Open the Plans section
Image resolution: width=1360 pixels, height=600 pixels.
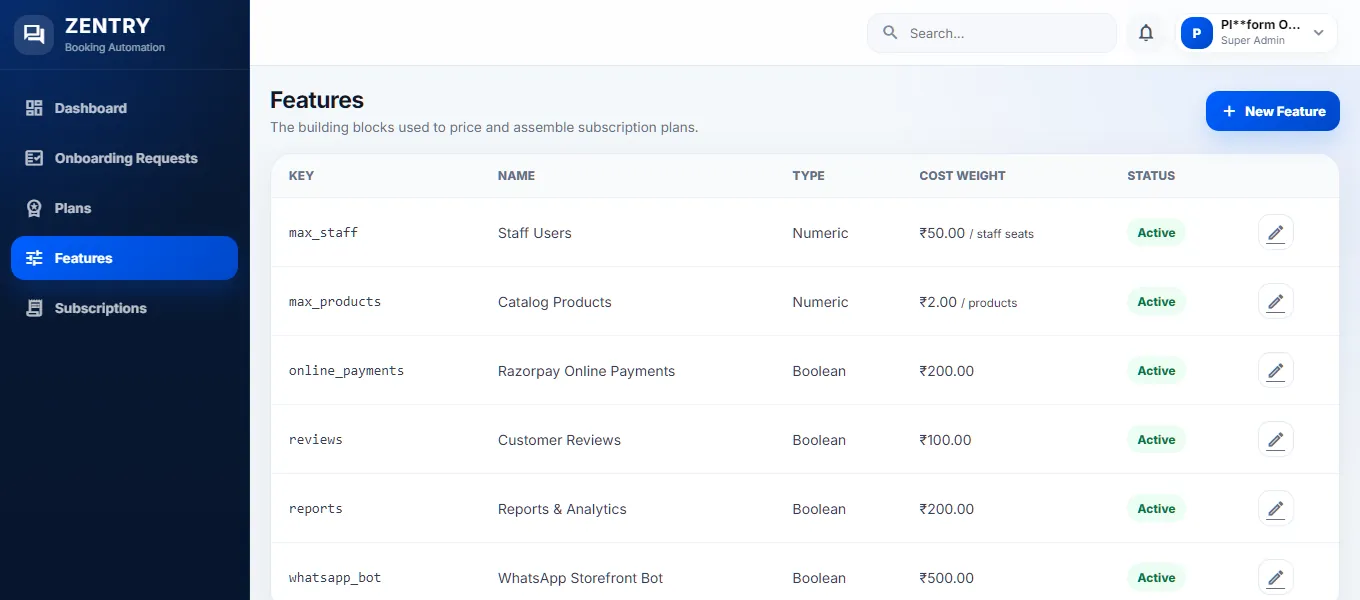click(124, 208)
